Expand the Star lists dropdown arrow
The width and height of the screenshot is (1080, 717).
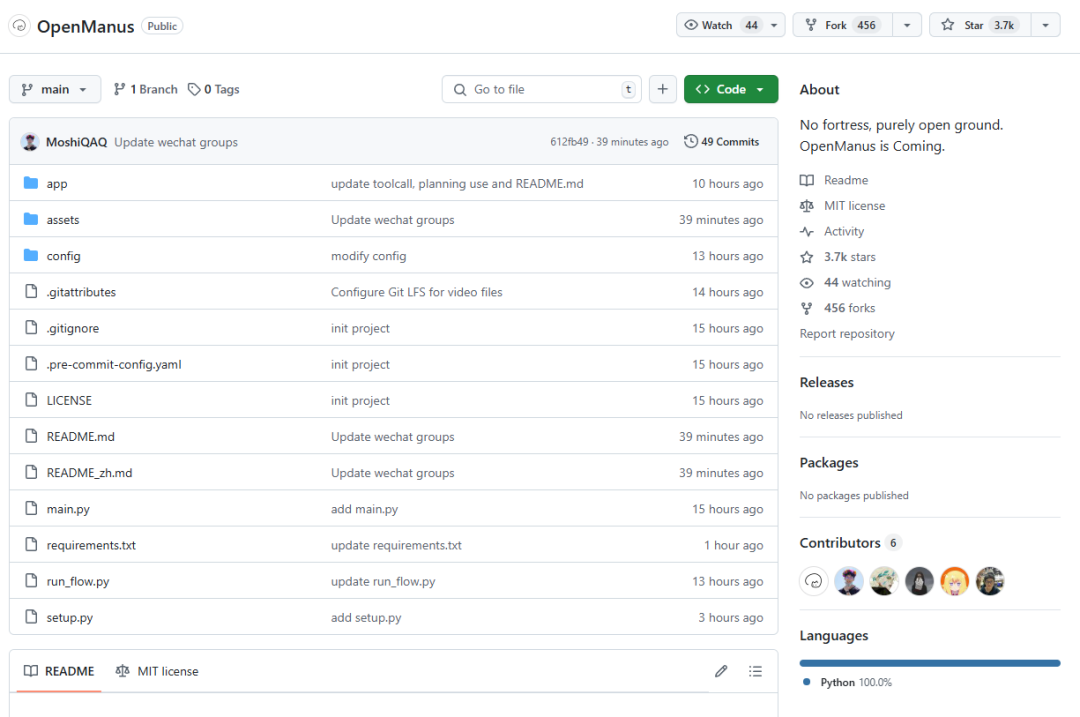1046,25
